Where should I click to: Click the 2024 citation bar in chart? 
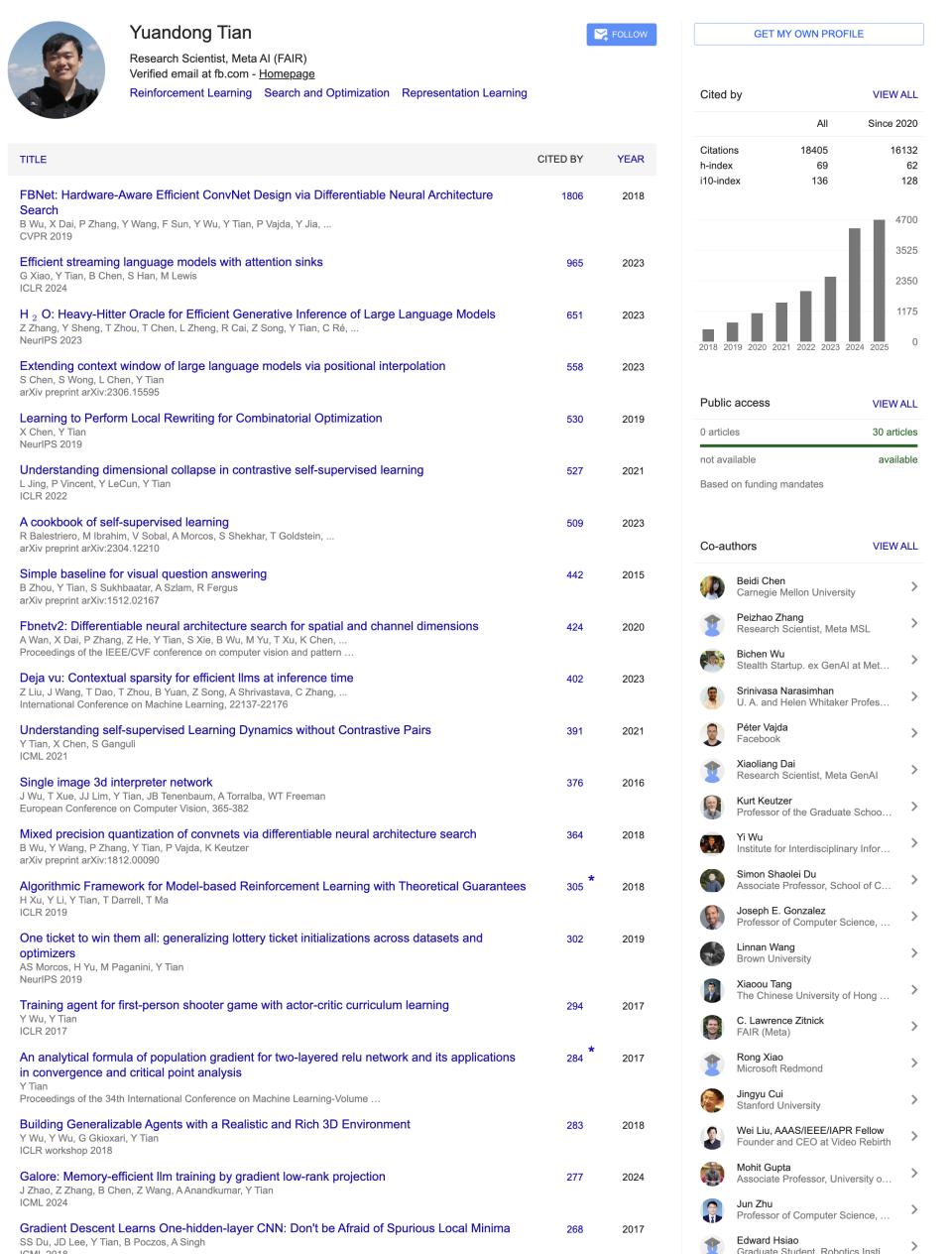point(855,285)
